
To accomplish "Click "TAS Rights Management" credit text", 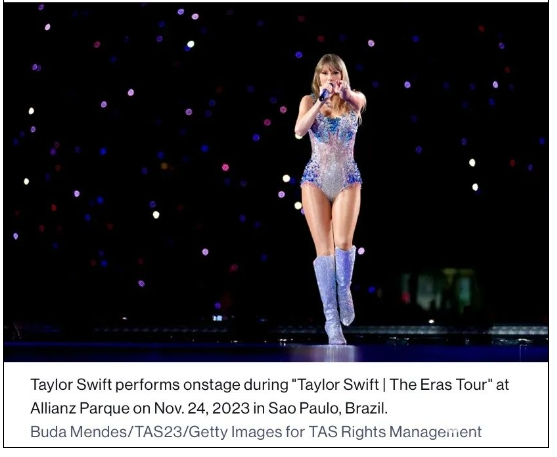I will tap(395, 432).
